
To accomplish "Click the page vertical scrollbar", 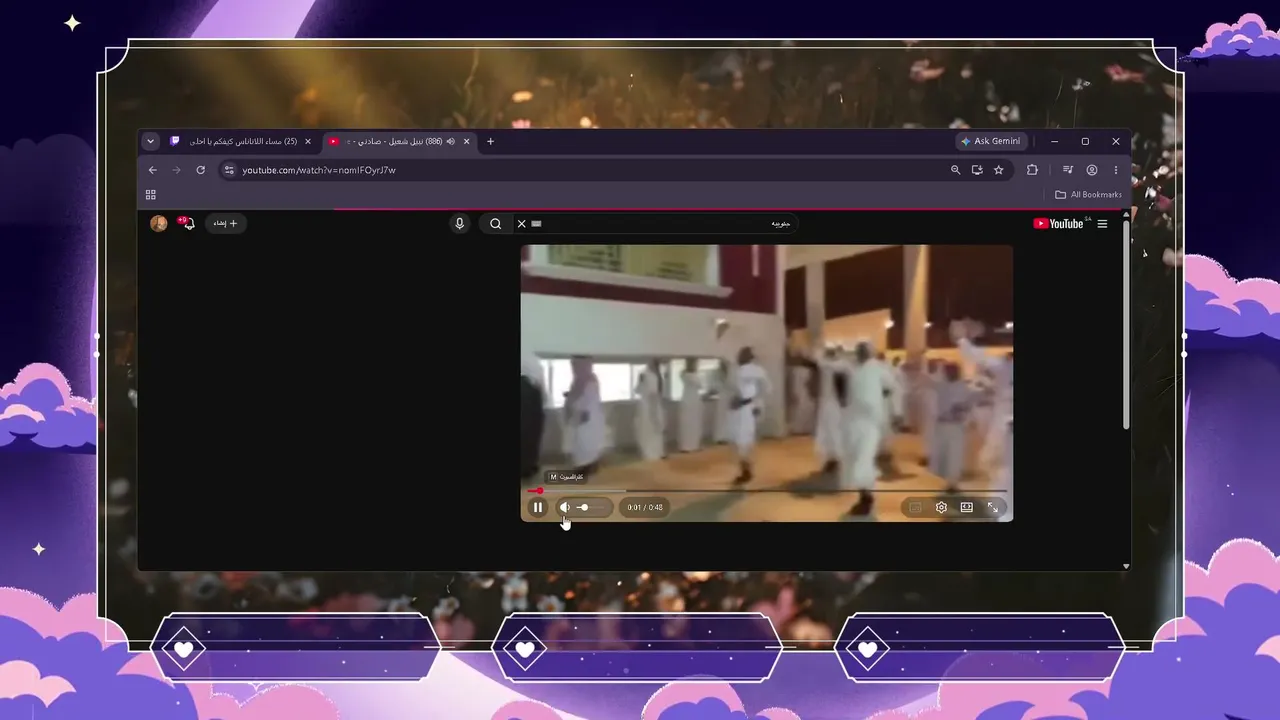I will [x=1126, y=325].
